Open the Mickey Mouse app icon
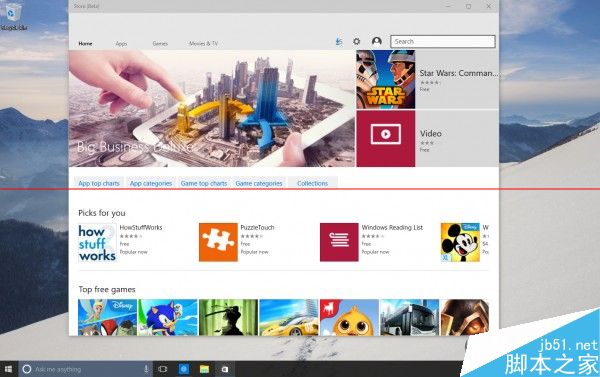The width and height of the screenshot is (600, 377). coord(460,243)
